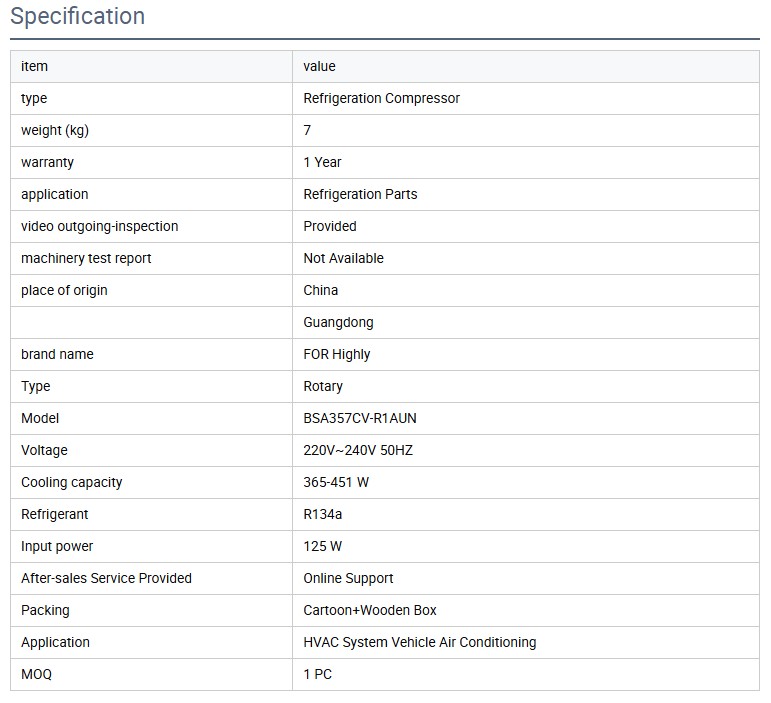Select the '220V~240V 50HZ' voltage value
This screenshot has width=771, height=703.
358,450
